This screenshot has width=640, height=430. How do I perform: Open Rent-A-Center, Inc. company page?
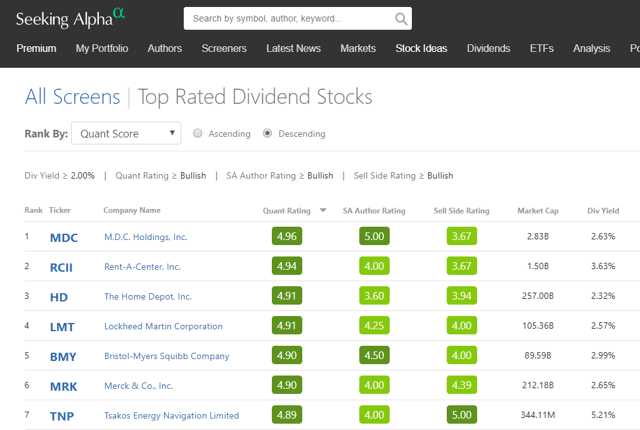click(142, 267)
